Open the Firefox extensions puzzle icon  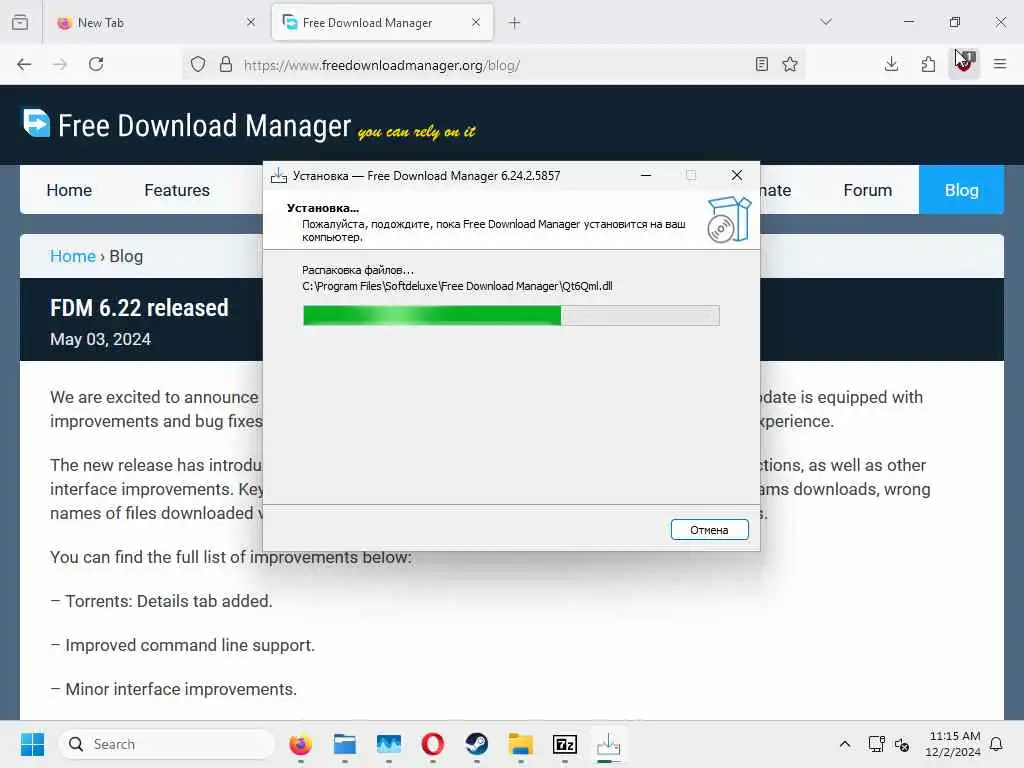(928, 64)
